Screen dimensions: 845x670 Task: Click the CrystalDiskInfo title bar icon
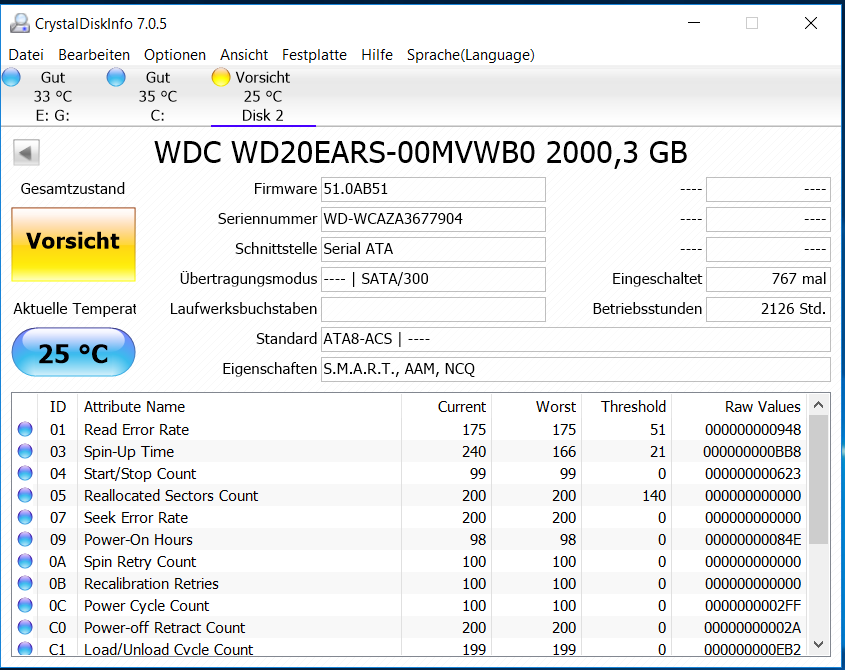(20, 23)
